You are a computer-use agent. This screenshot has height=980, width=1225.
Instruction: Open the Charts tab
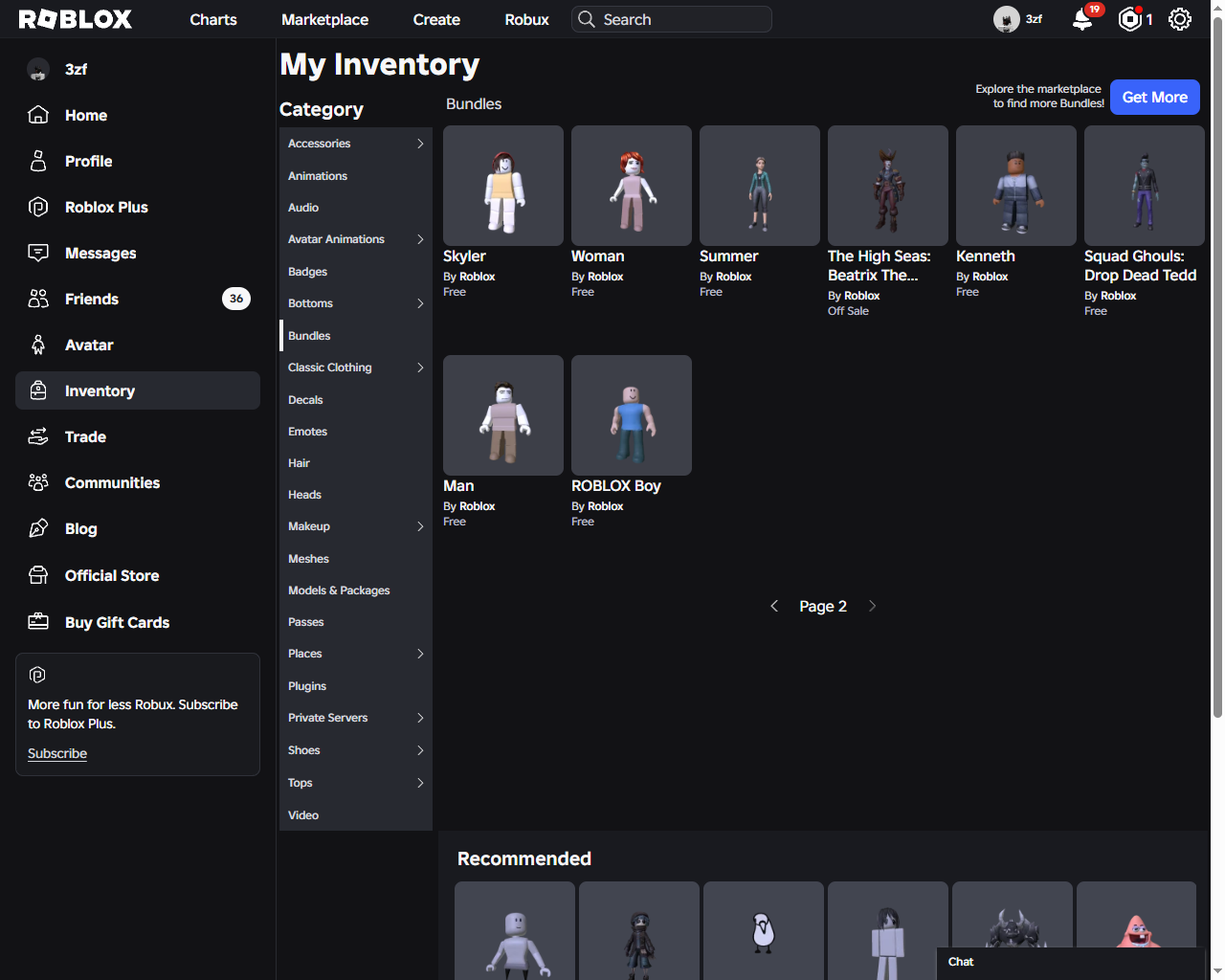coord(213,19)
